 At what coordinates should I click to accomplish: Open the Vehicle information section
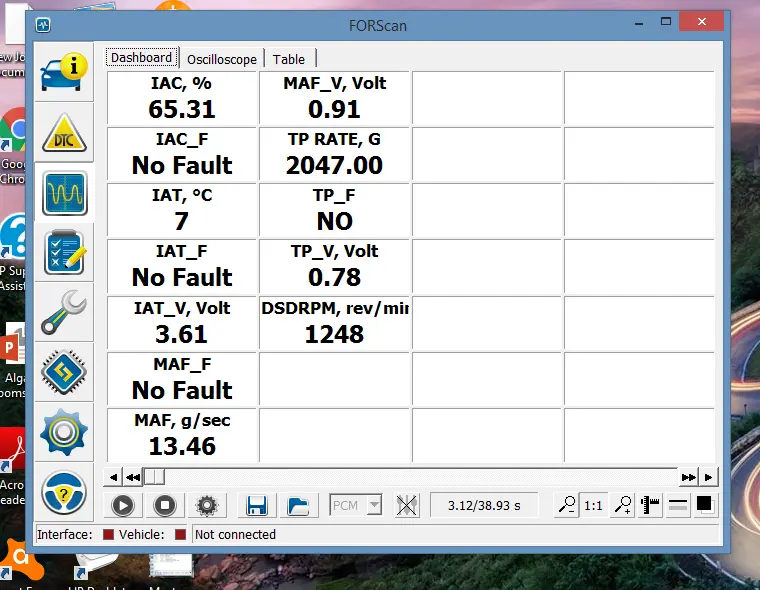[64, 73]
